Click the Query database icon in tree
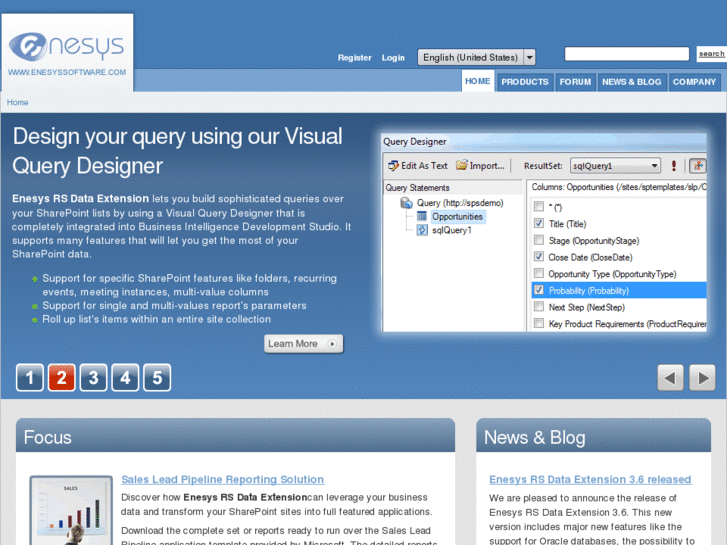This screenshot has height=545, width=727. (x=407, y=203)
